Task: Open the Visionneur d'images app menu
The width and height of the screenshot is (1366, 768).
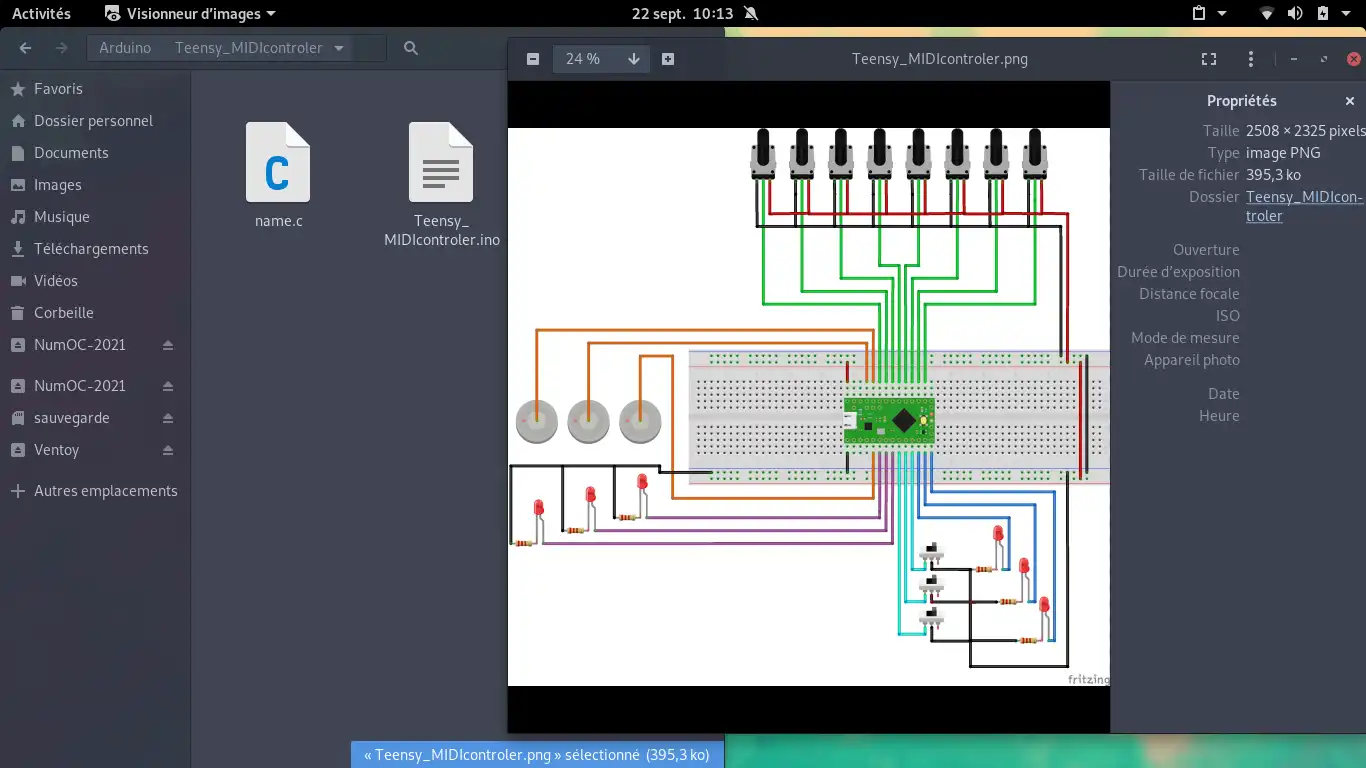Action: [190, 14]
